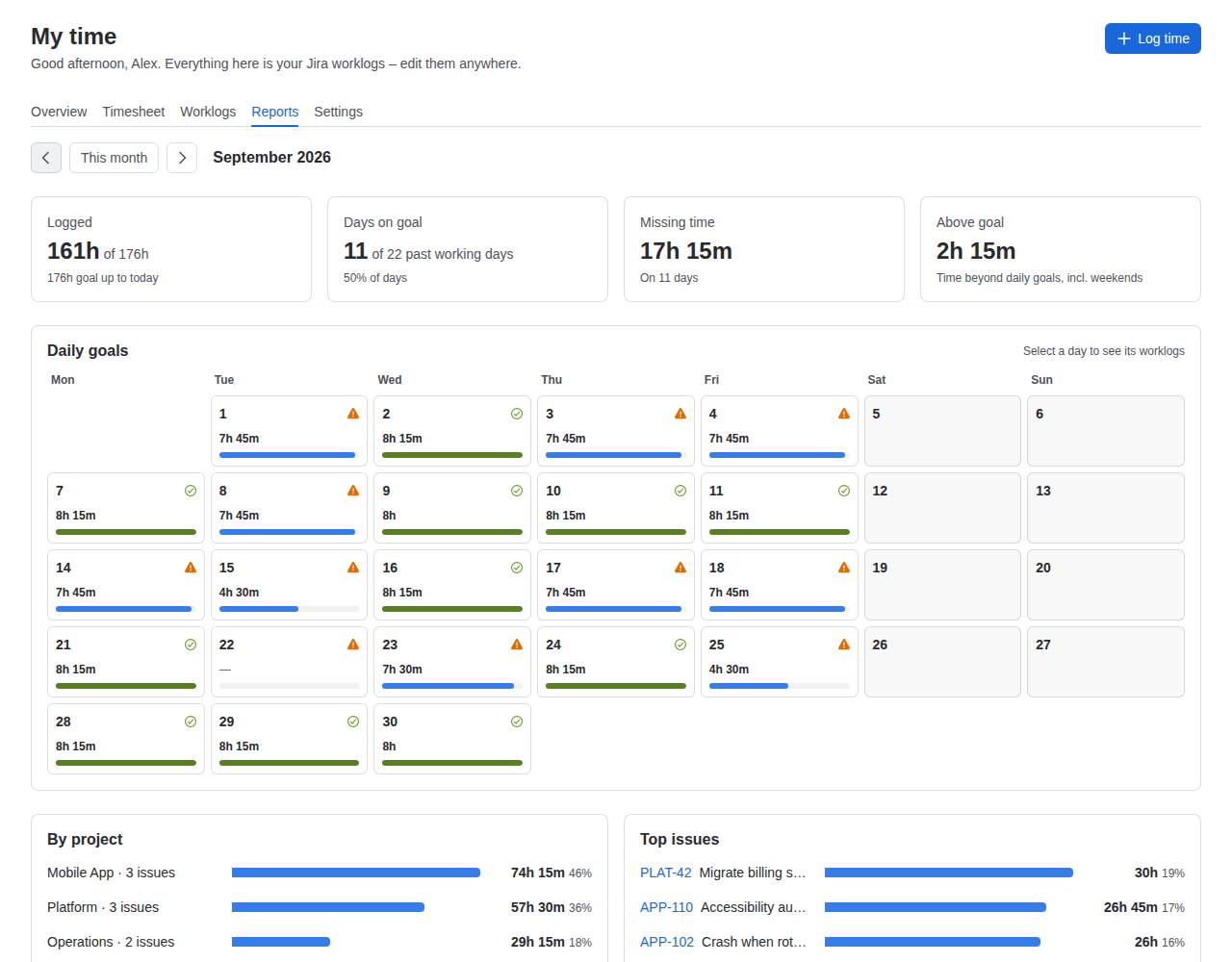Click the September 2026 heading

[271, 157]
